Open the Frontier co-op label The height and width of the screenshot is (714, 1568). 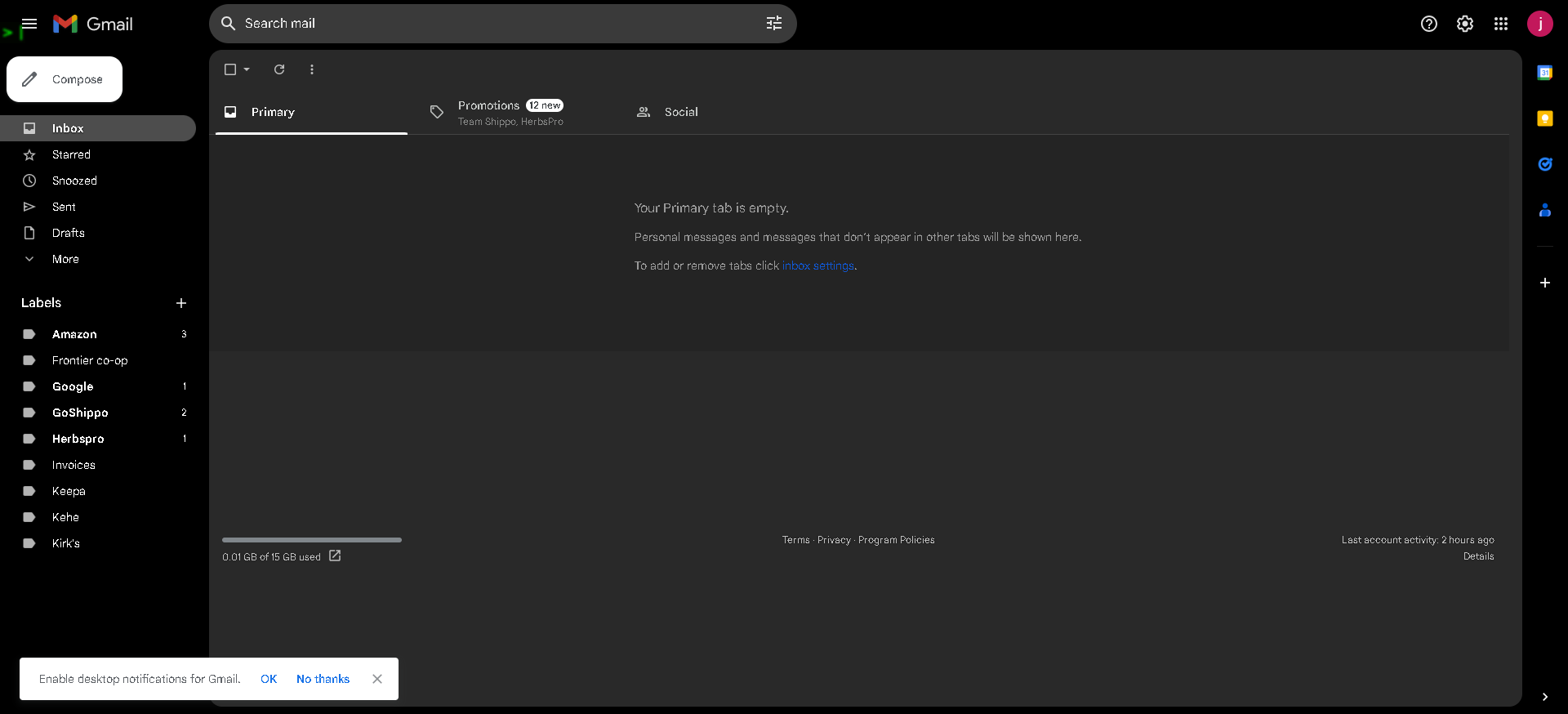click(98, 360)
